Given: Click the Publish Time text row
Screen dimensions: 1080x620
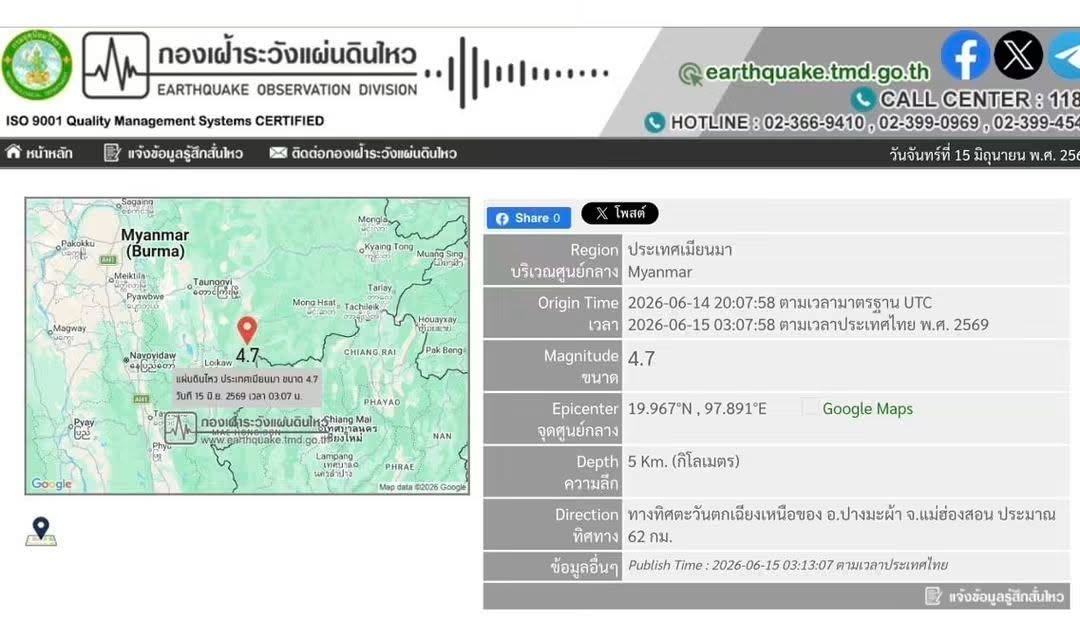Looking at the screenshot, I should tap(788, 565).
